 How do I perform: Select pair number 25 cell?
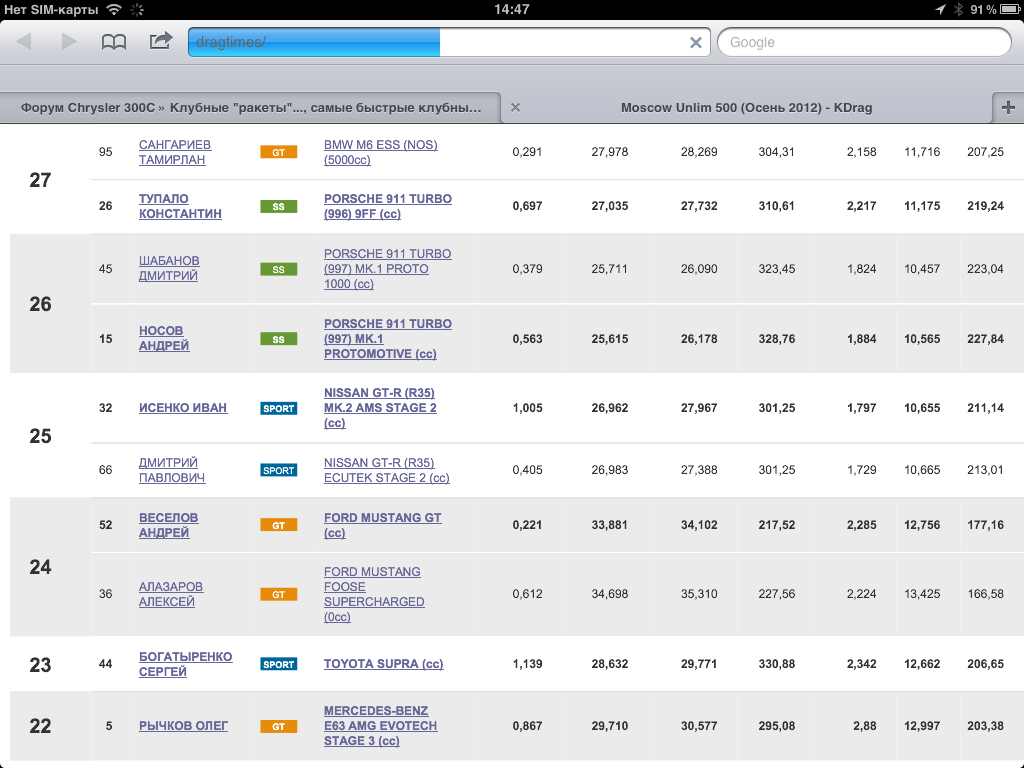point(40,436)
